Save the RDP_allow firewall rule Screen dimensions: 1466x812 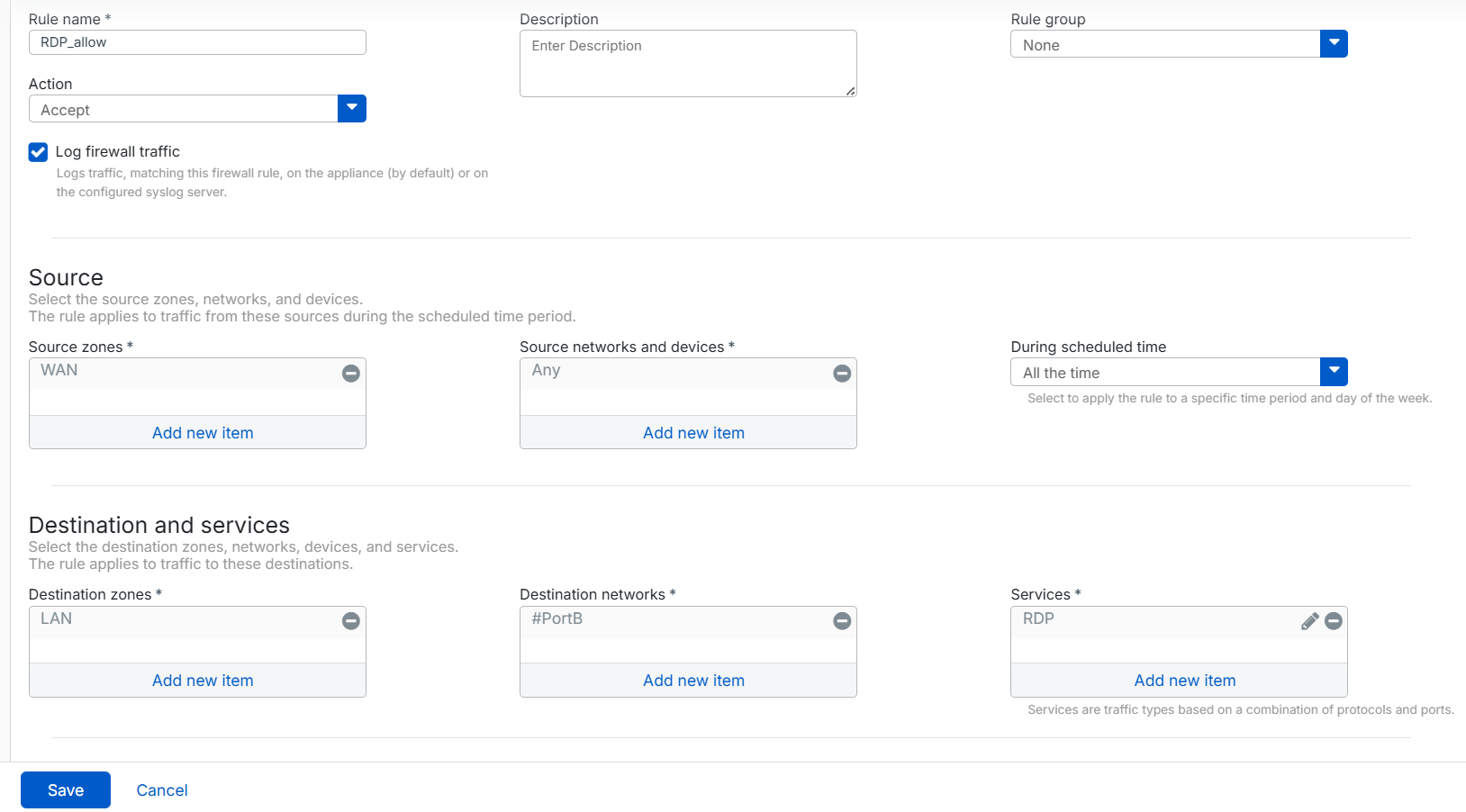[65, 789]
